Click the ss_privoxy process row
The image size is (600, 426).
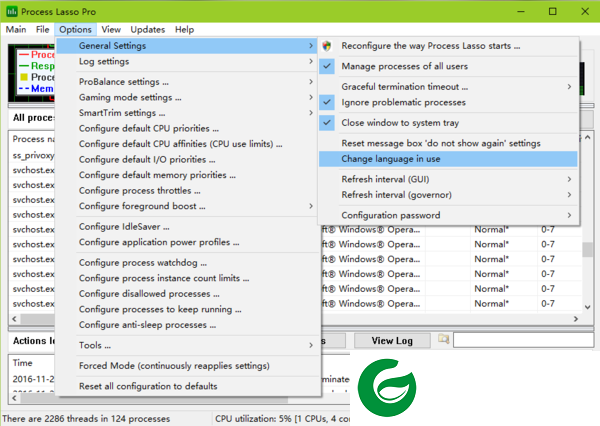[33, 155]
